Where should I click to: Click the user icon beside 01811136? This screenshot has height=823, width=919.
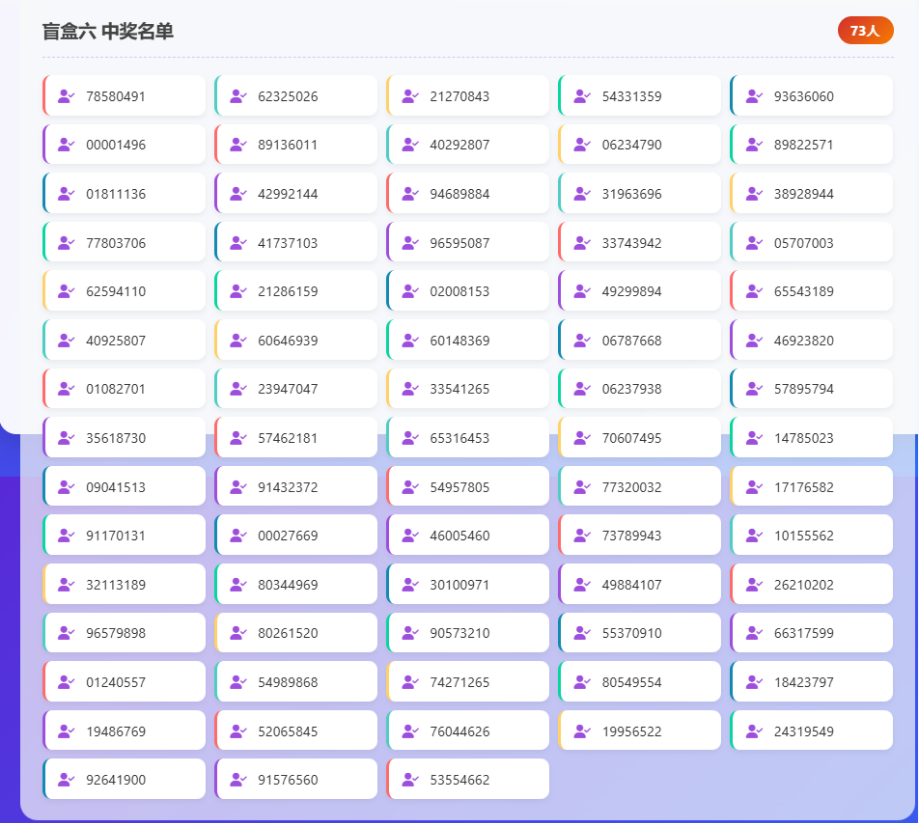66,194
